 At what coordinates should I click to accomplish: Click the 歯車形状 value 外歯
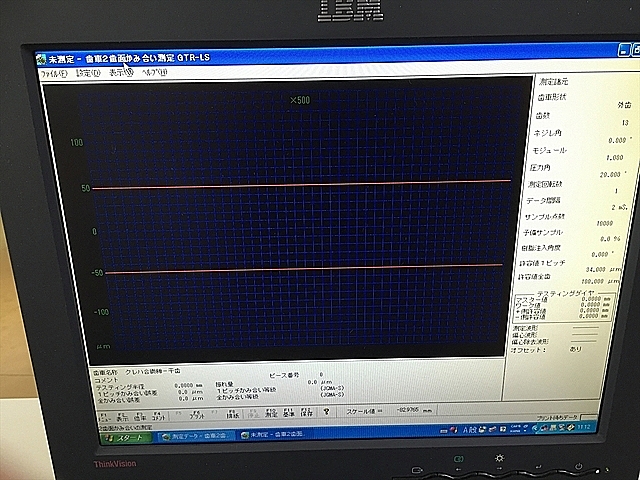[x=624, y=105]
